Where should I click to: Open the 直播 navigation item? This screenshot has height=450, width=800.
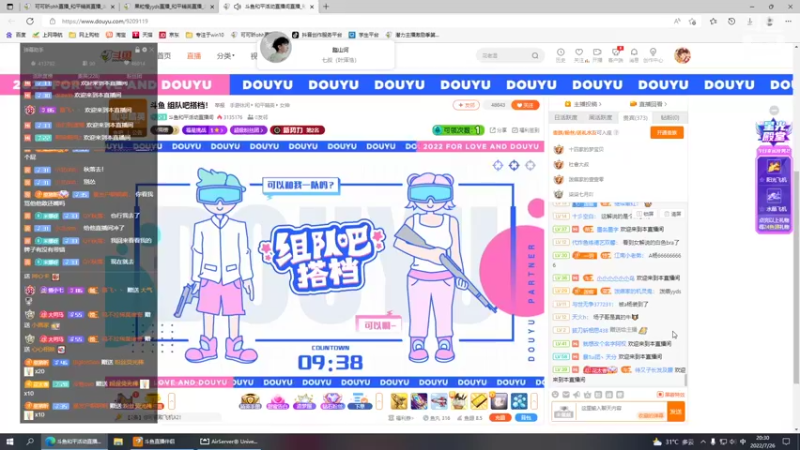[194, 56]
